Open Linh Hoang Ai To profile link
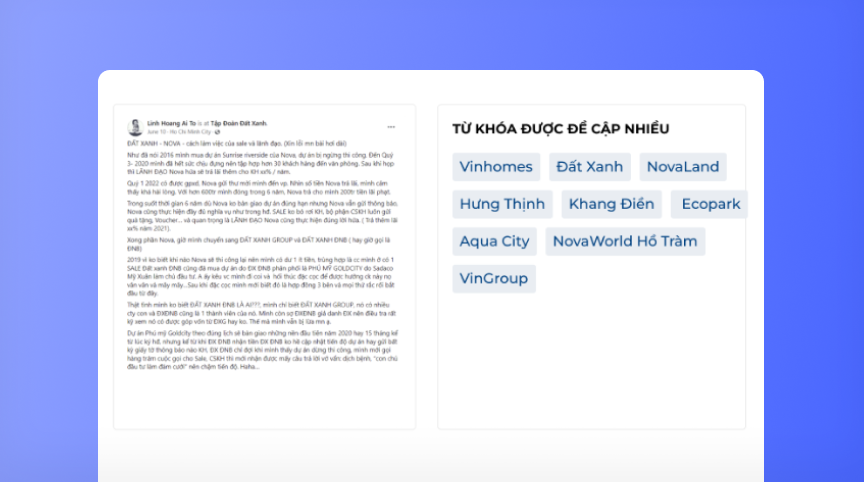Image resolution: width=864 pixels, height=482 pixels. (x=171, y=123)
